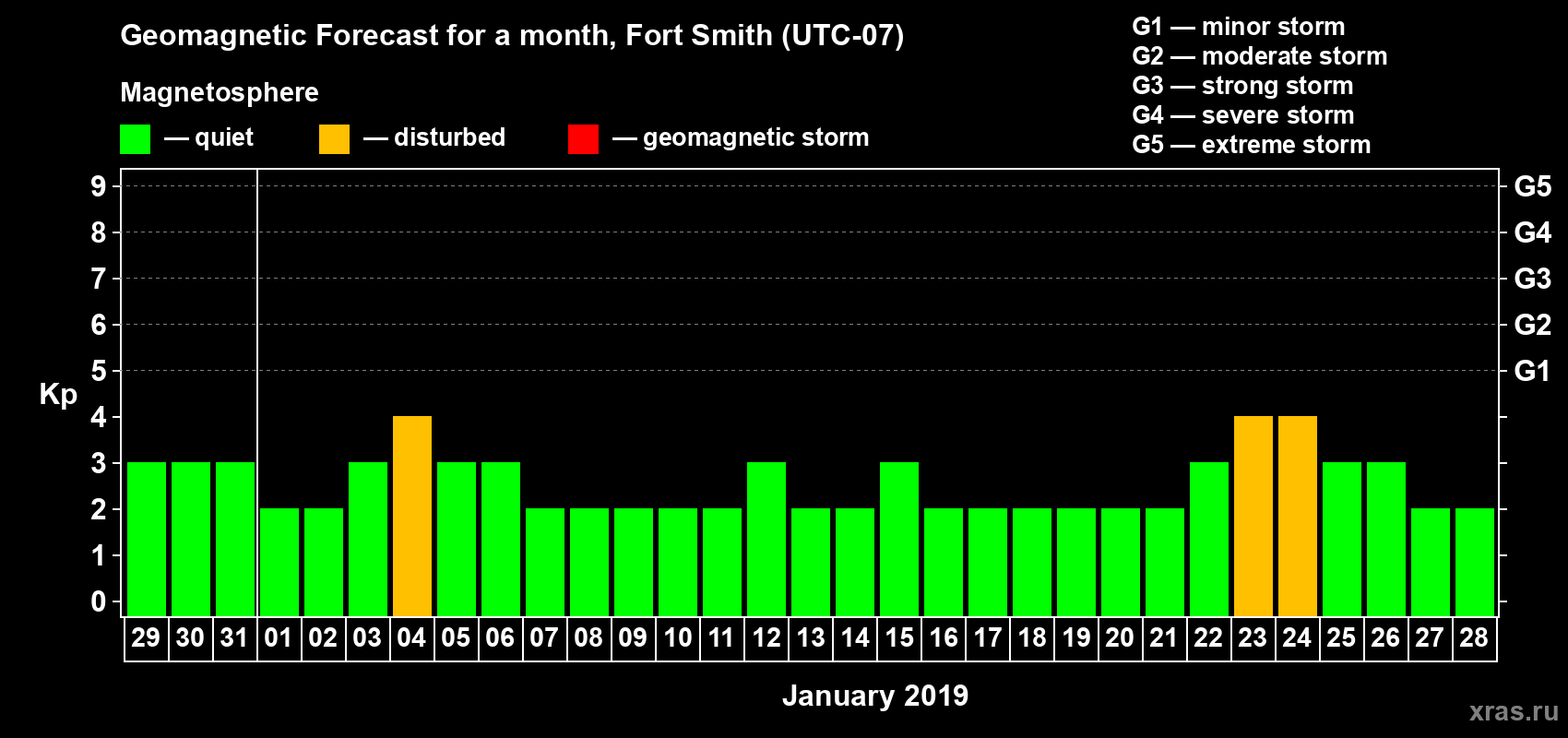Click the date label 20
This screenshot has height=738, width=1568.
[1120, 637]
